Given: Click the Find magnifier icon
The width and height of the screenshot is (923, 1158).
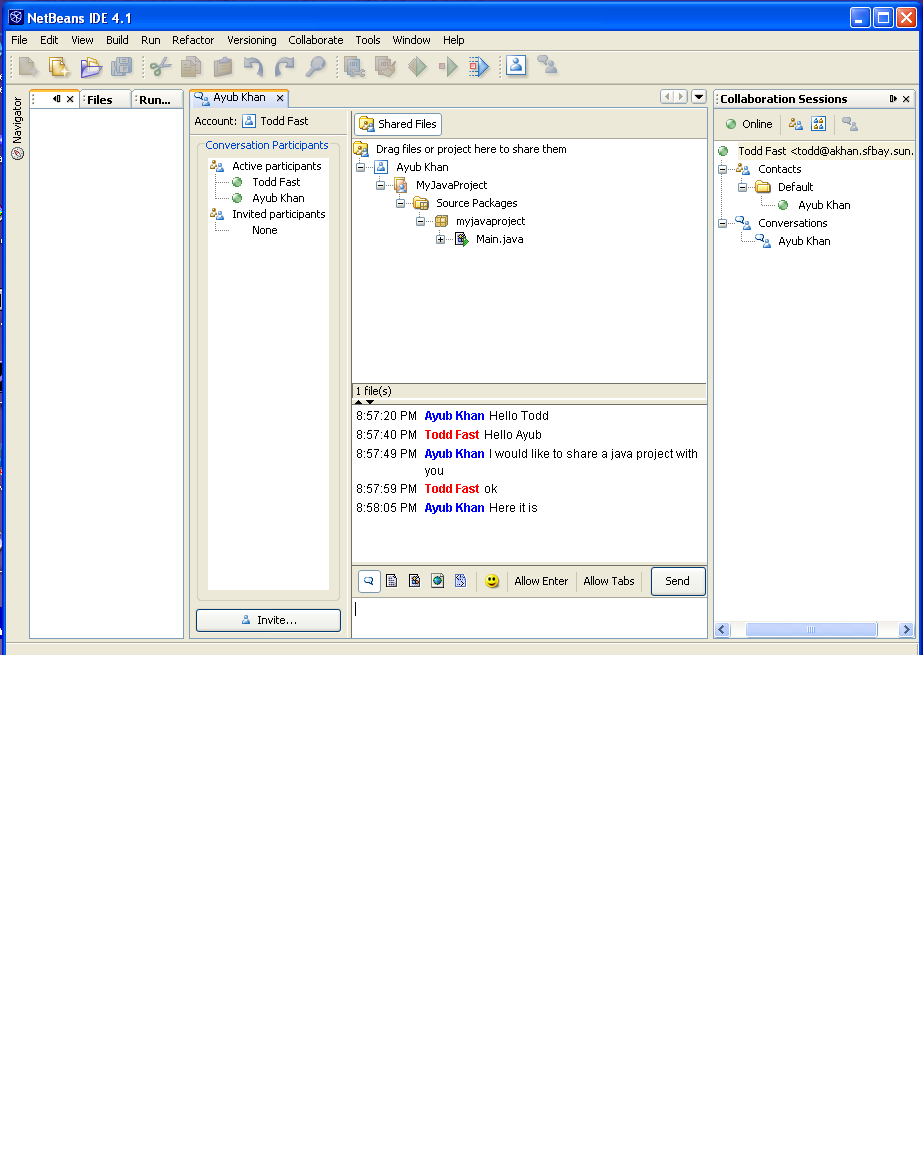Looking at the screenshot, I should [316, 67].
